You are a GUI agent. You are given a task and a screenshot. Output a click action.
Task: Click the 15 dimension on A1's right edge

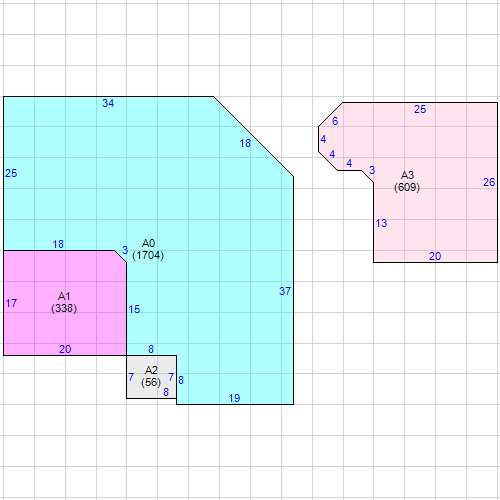[134, 309]
